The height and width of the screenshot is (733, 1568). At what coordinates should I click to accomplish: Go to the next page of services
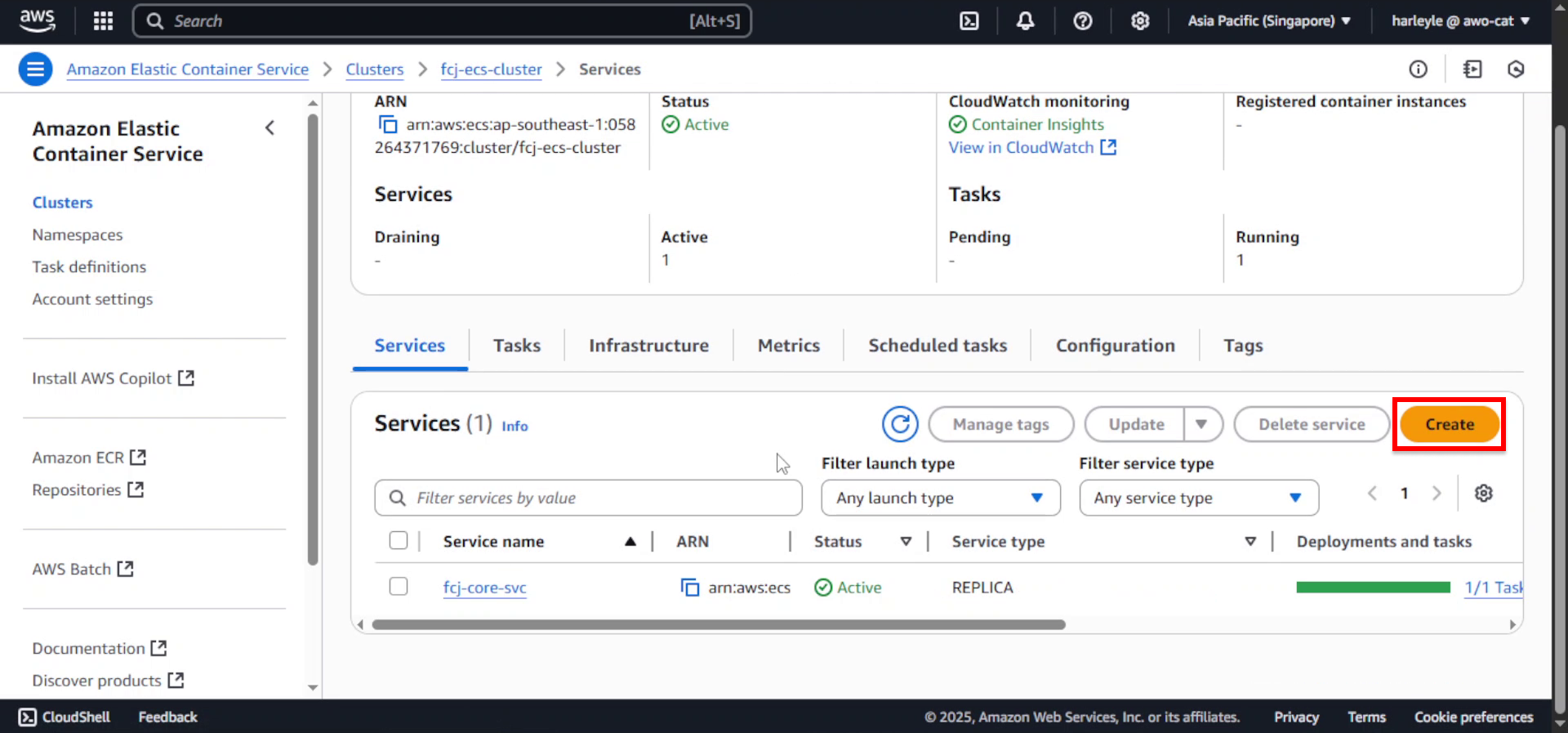pos(1437,494)
